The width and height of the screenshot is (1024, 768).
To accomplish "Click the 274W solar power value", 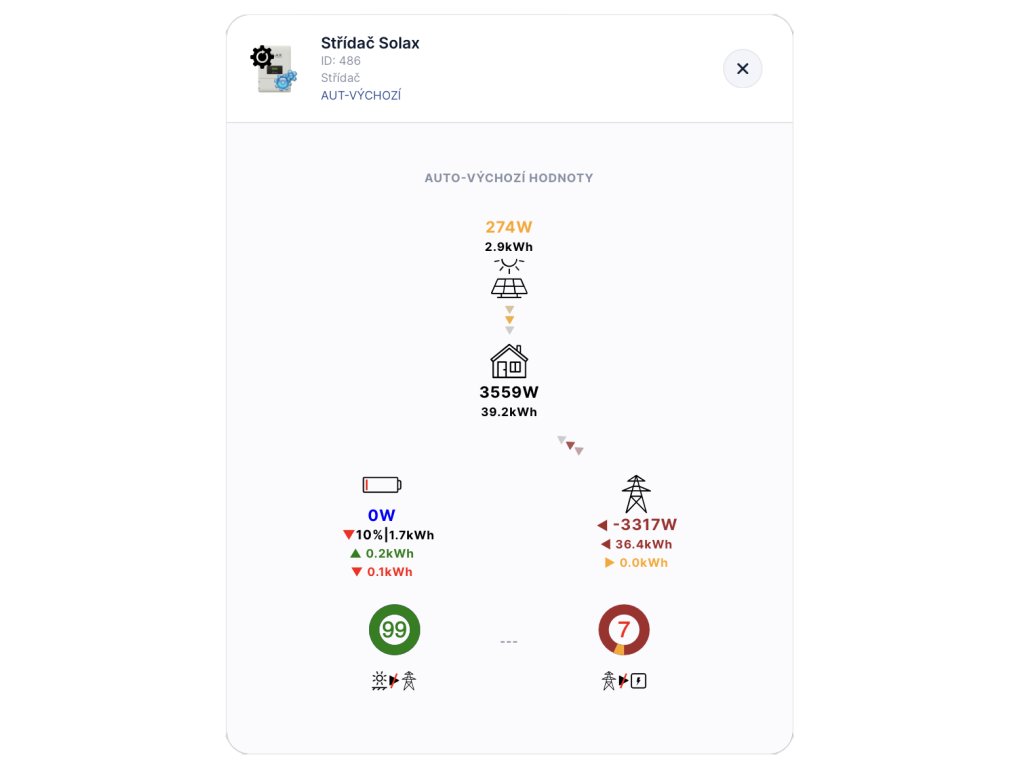I will 509,227.
